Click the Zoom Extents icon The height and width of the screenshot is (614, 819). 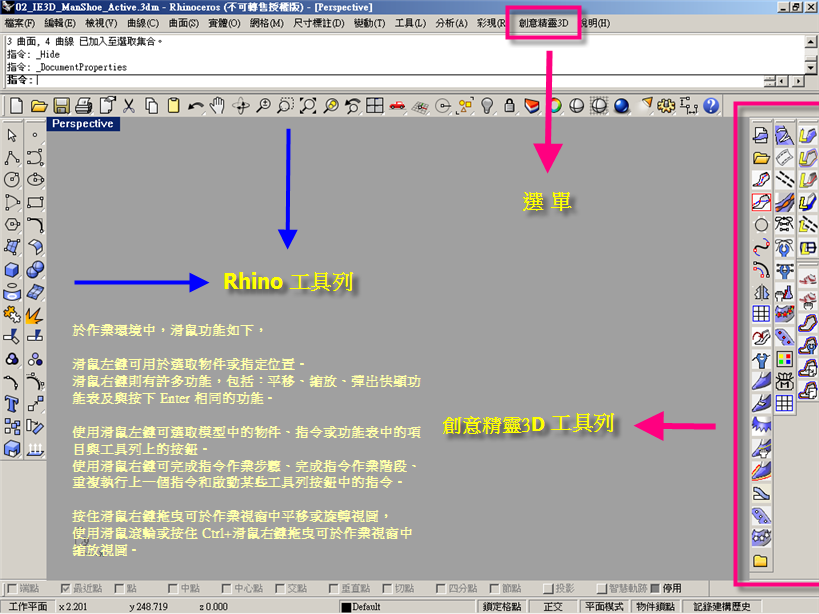click(x=308, y=106)
